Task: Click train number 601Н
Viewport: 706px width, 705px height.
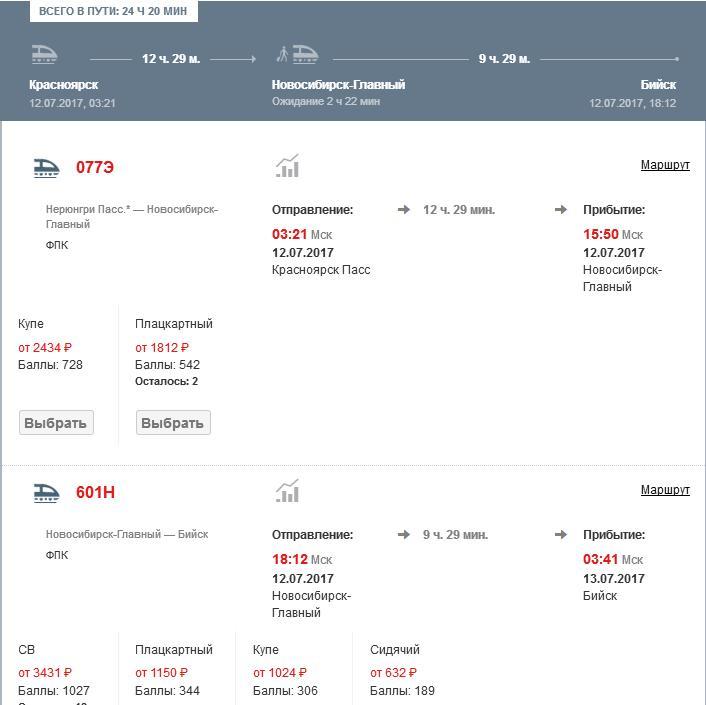Action: click(96, 492)
